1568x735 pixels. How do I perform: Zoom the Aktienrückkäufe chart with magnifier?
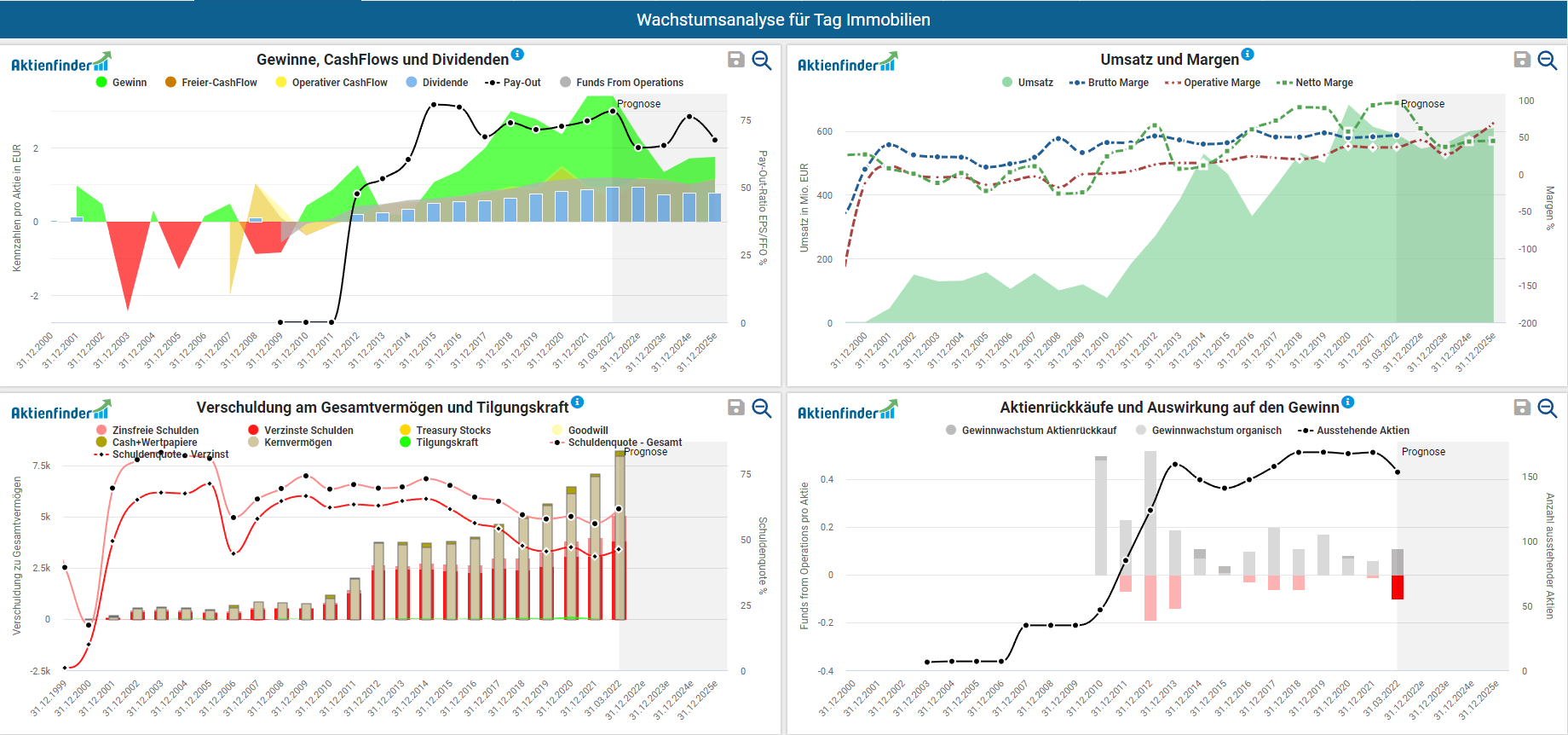point(1548,408)
